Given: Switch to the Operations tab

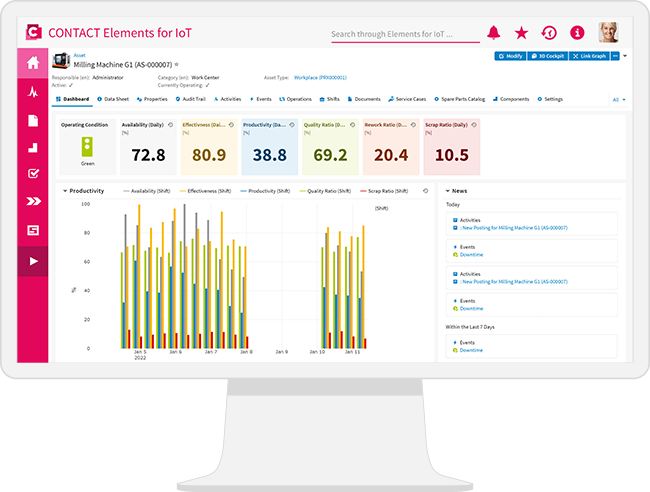Looking at the screenshot, I should pos(295,99).
